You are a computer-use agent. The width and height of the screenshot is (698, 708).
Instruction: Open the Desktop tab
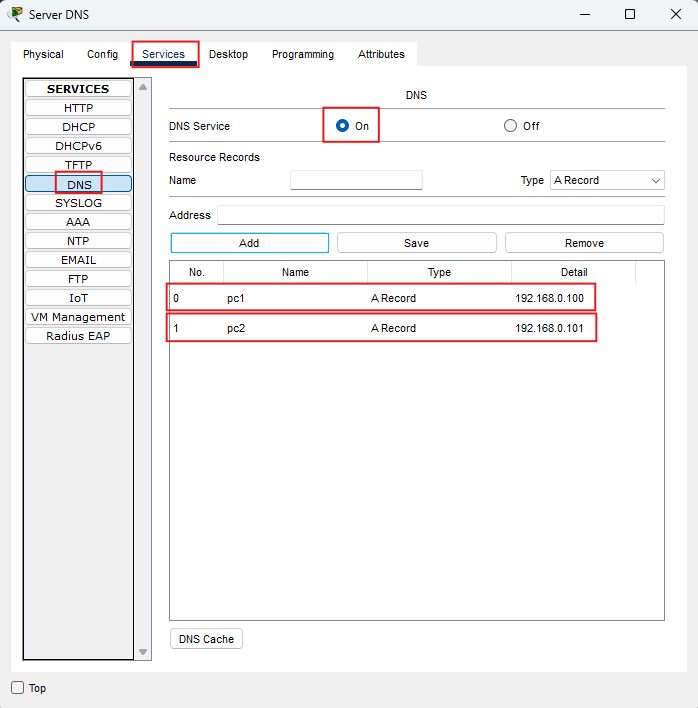tap(228, 54)
